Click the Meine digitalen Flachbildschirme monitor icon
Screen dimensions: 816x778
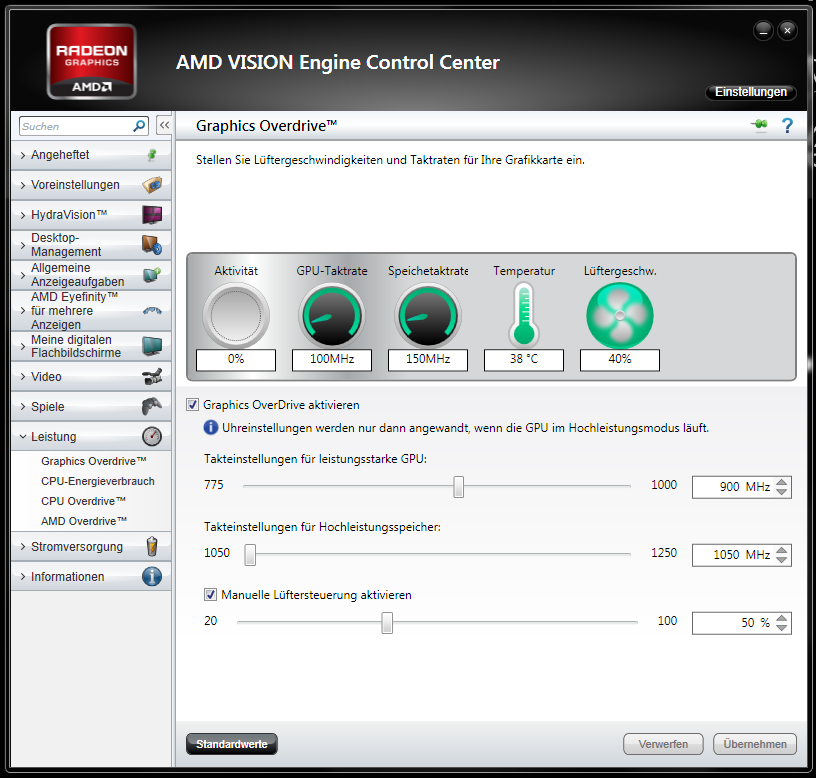click(152, 346)
